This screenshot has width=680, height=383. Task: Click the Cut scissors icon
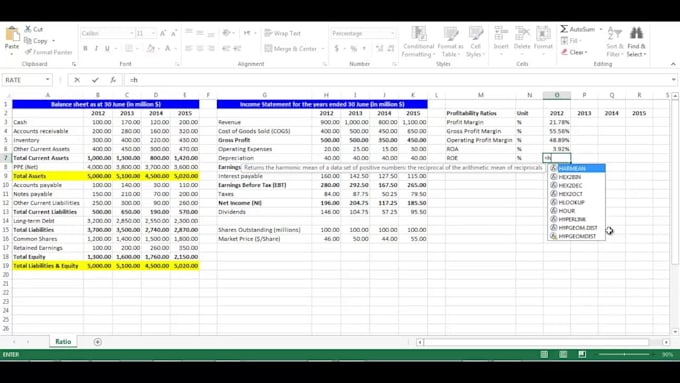pyautogui.click(x=28, y=29)
